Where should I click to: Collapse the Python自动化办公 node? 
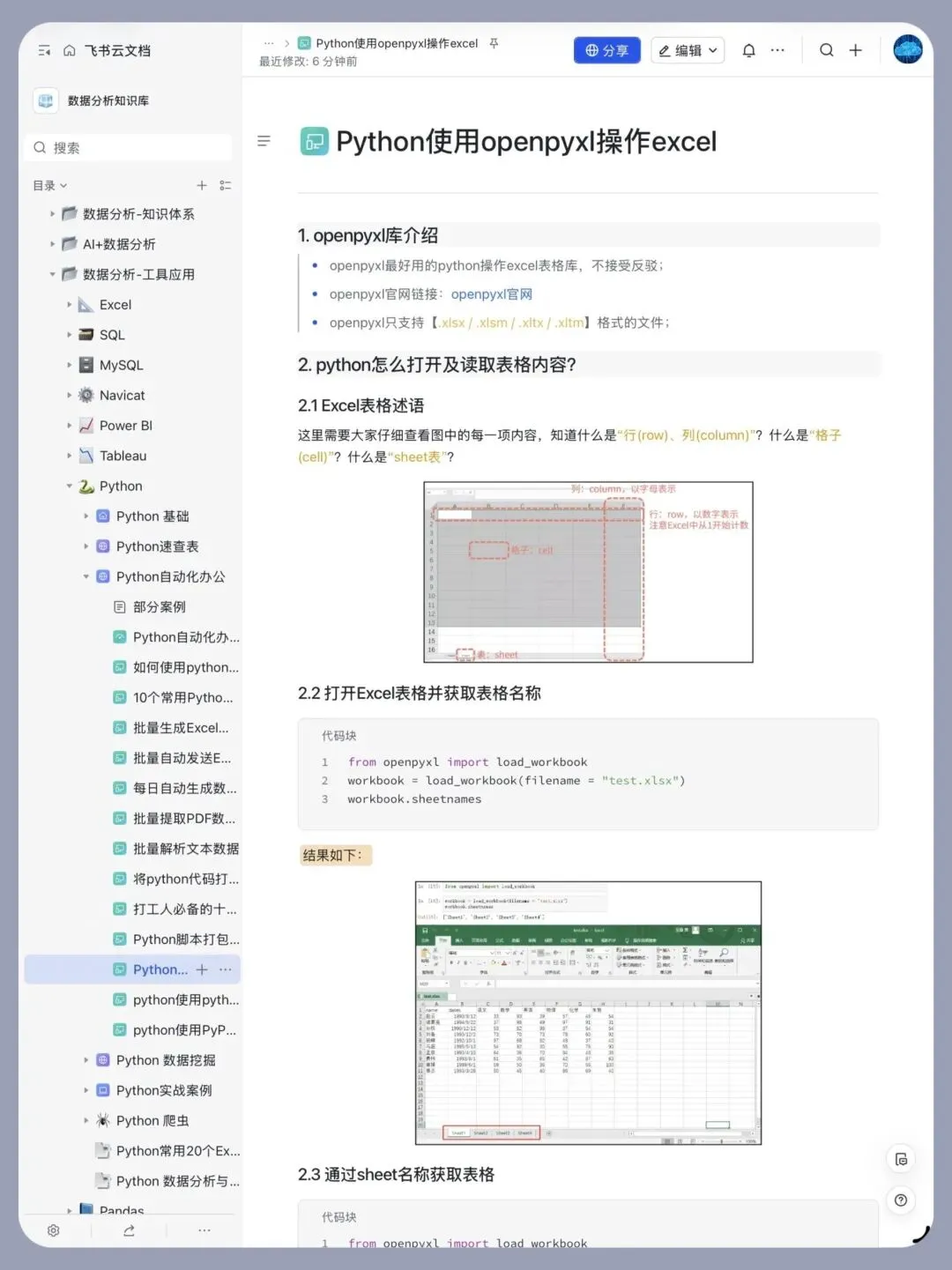[86, 576]
